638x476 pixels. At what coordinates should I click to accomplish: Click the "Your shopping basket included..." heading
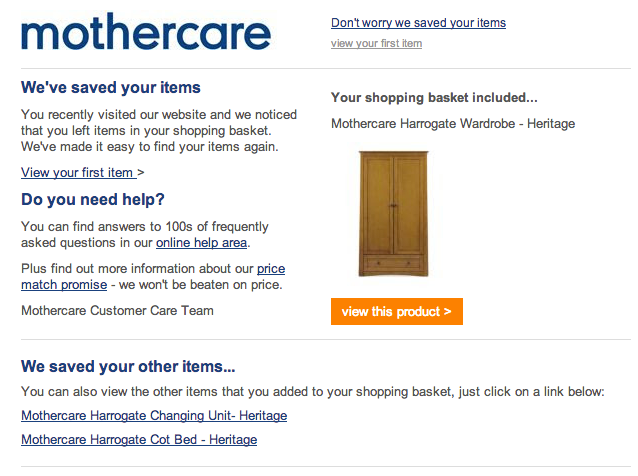coord(434,98)
